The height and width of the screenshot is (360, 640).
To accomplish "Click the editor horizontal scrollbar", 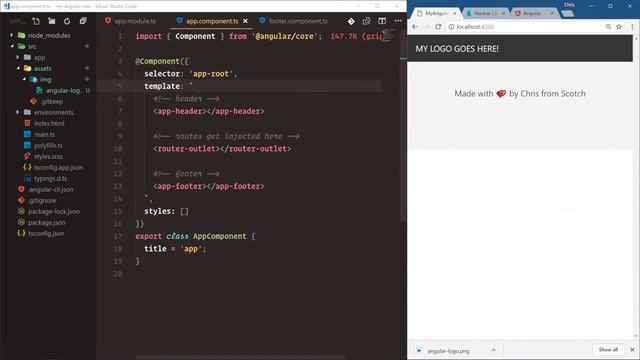I will click(x=240, y=357).
